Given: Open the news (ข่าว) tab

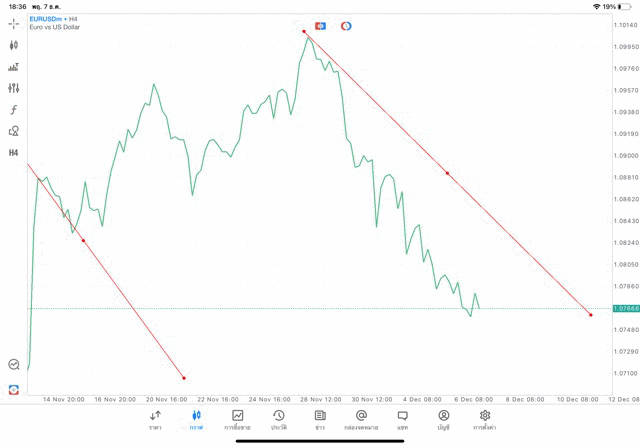Looking at the screenshot, I should 320,419.
